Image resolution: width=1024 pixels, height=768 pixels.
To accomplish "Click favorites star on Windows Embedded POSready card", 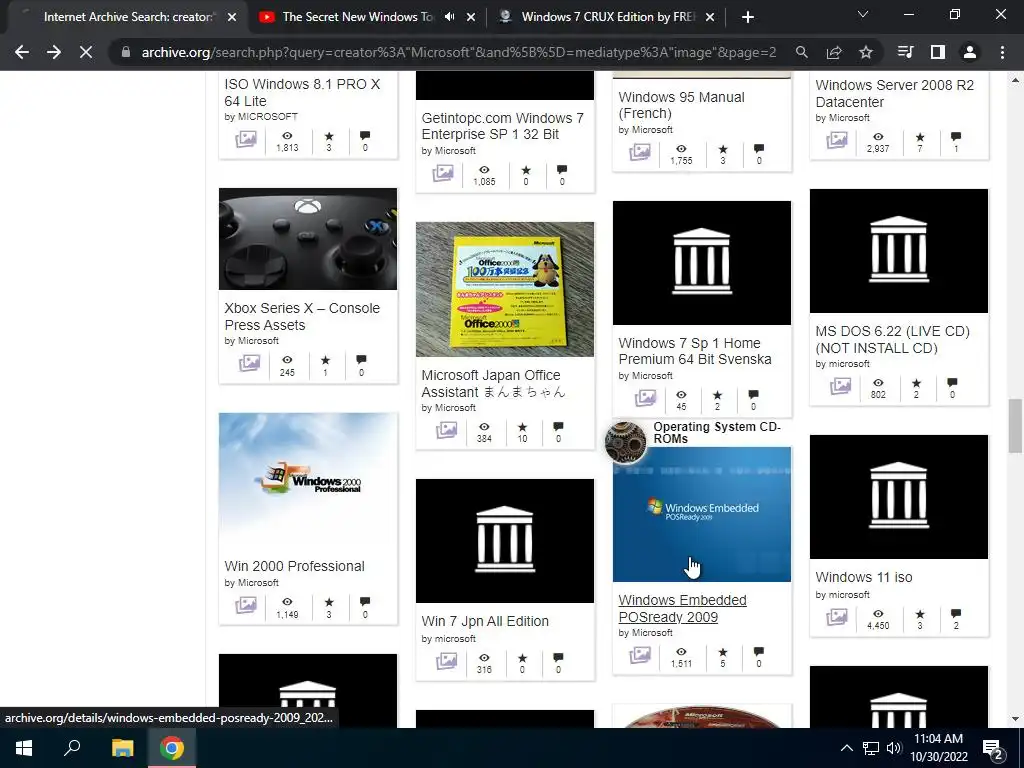I will point(722,652).
